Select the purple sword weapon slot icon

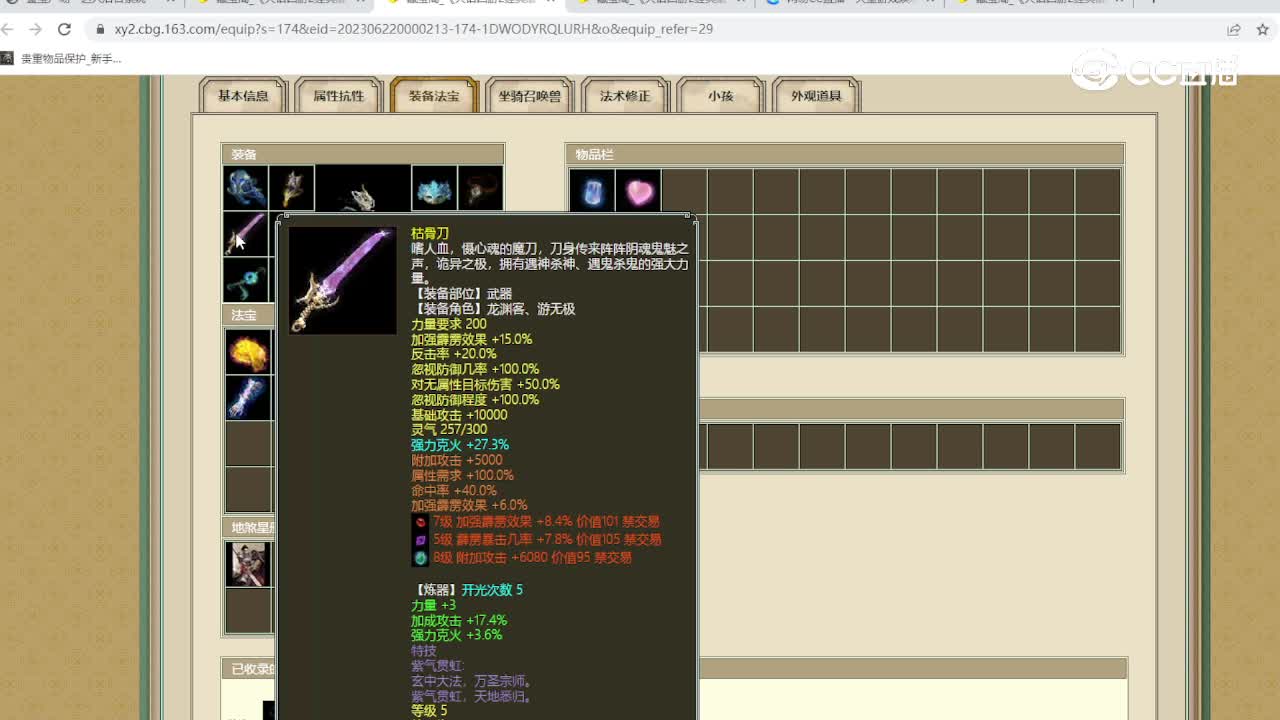coord(246,234)
